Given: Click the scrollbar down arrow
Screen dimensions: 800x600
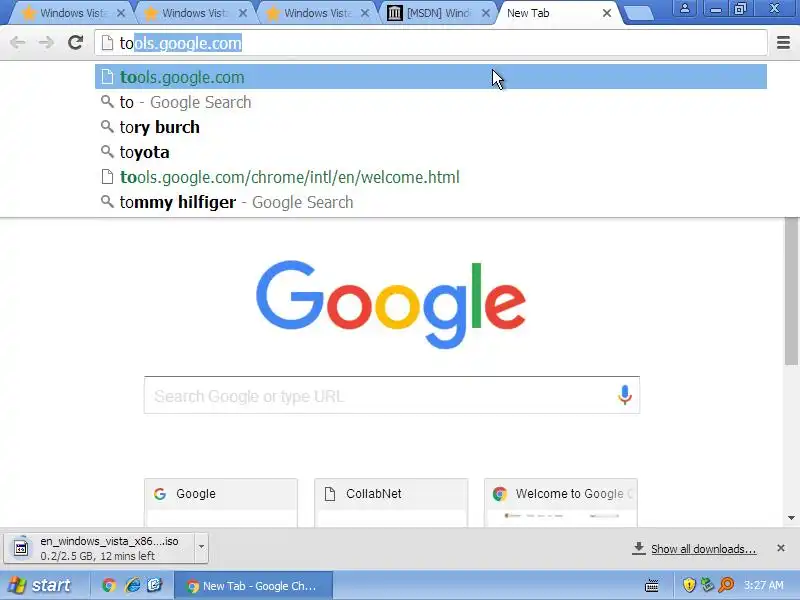Looking at the screenshot, I should pos(791,518).
